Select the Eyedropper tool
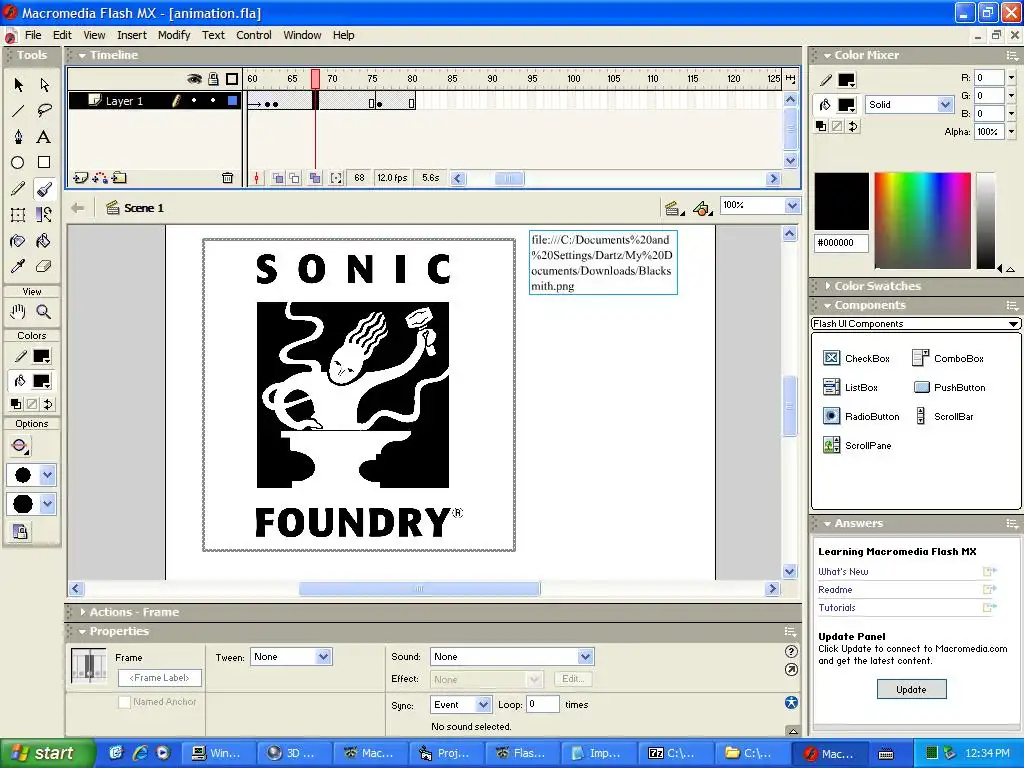 [18, 266]
